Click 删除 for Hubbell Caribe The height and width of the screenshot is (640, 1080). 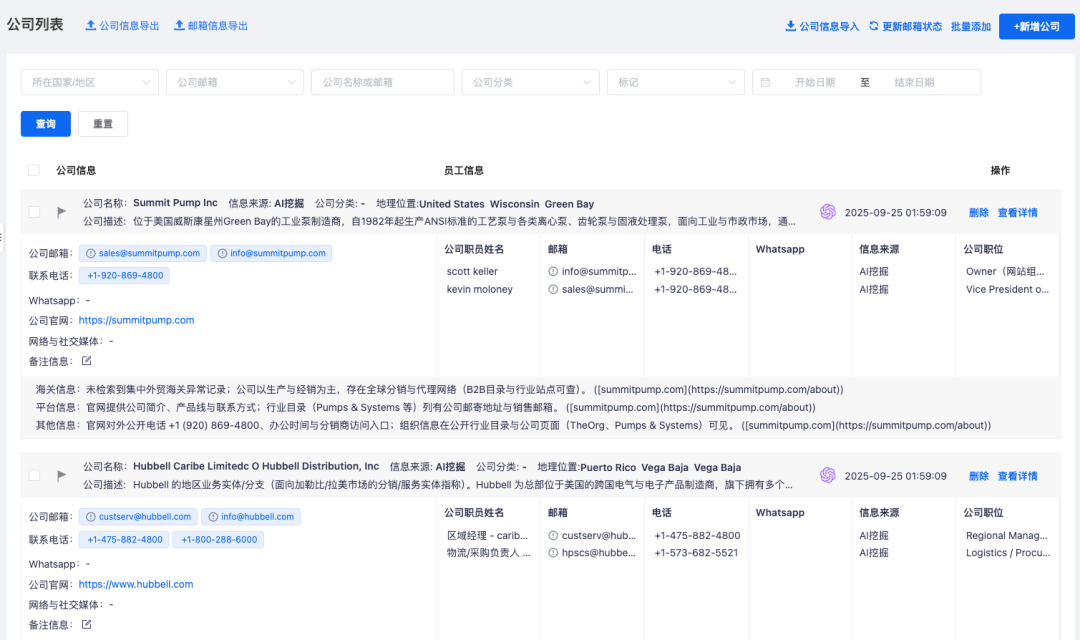click(x=978, y=475)
